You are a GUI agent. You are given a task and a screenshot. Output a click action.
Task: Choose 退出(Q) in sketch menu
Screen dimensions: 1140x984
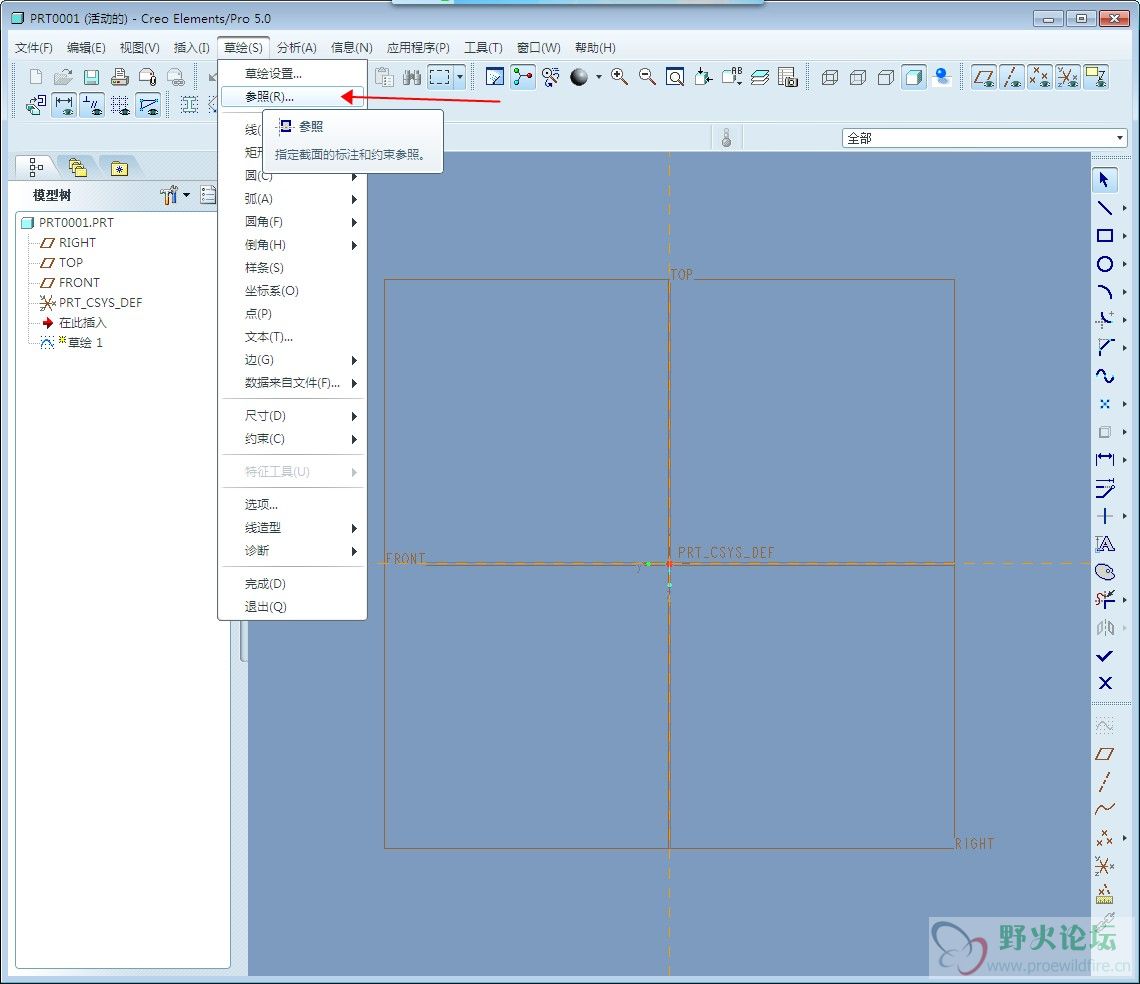[292, 607]
